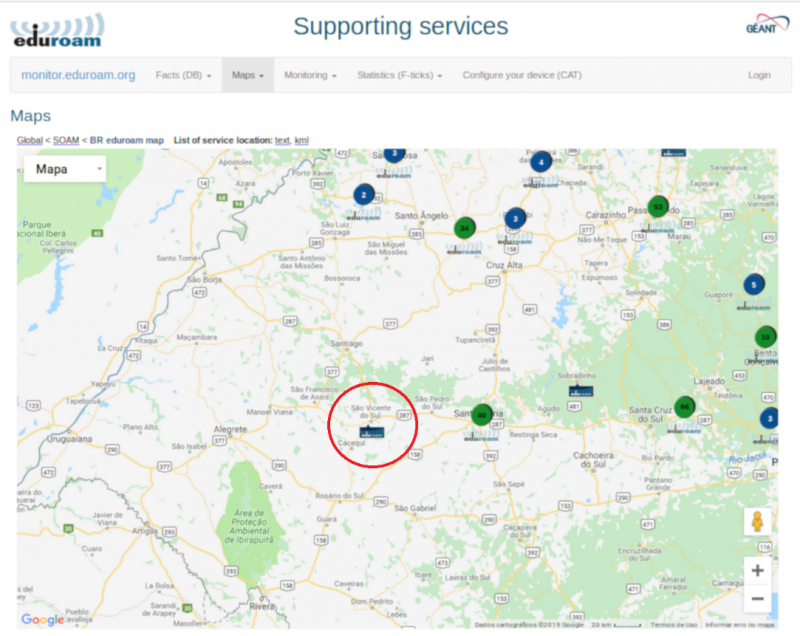The image size is (800, 636).
Task: Go to the SOAM breadcrumb link
Action: pyautogui.click(x=65, y=140)
